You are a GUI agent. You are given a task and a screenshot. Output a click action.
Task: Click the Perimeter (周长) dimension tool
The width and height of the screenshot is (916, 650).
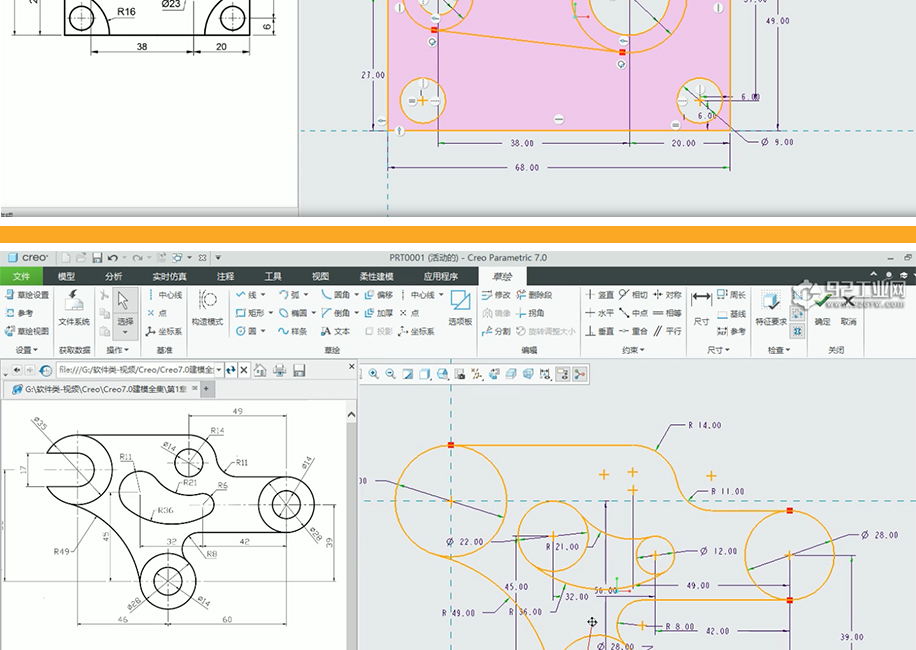731,295
